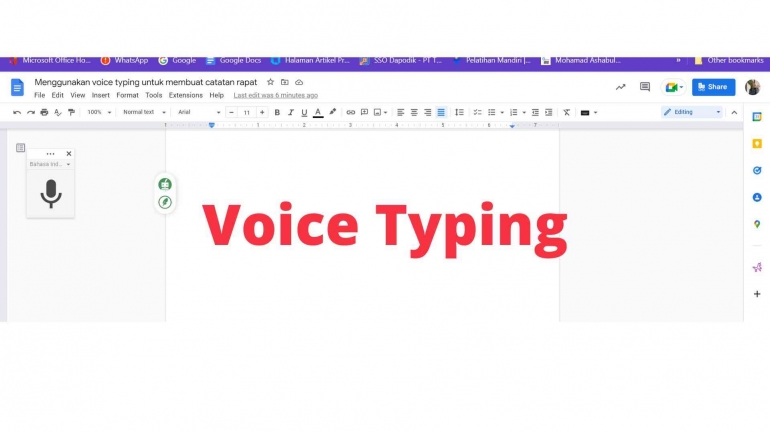The image size is (770, 433).
Task: Open the Tools menu
Action: pyautogui.click(x=153, y=95)
